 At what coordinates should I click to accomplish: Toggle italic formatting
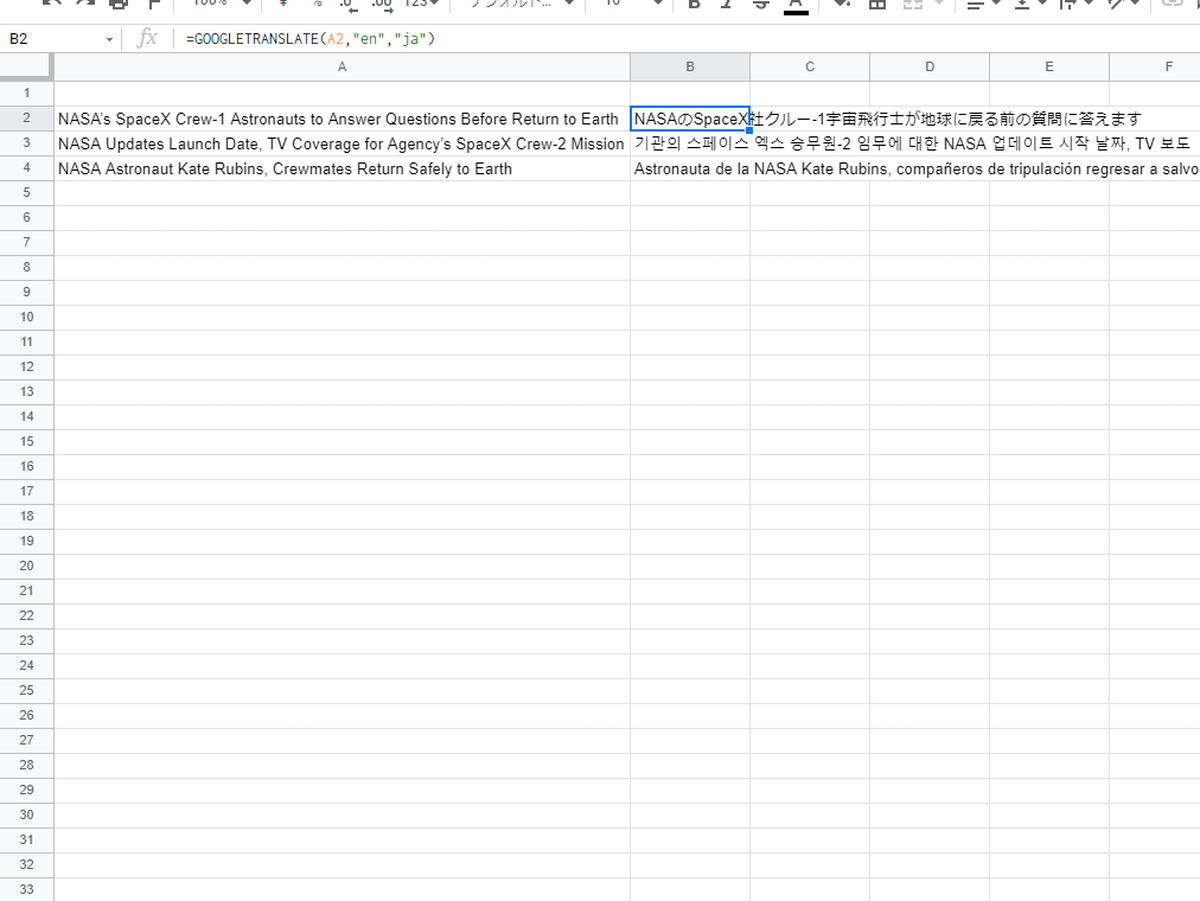point(727,4)
